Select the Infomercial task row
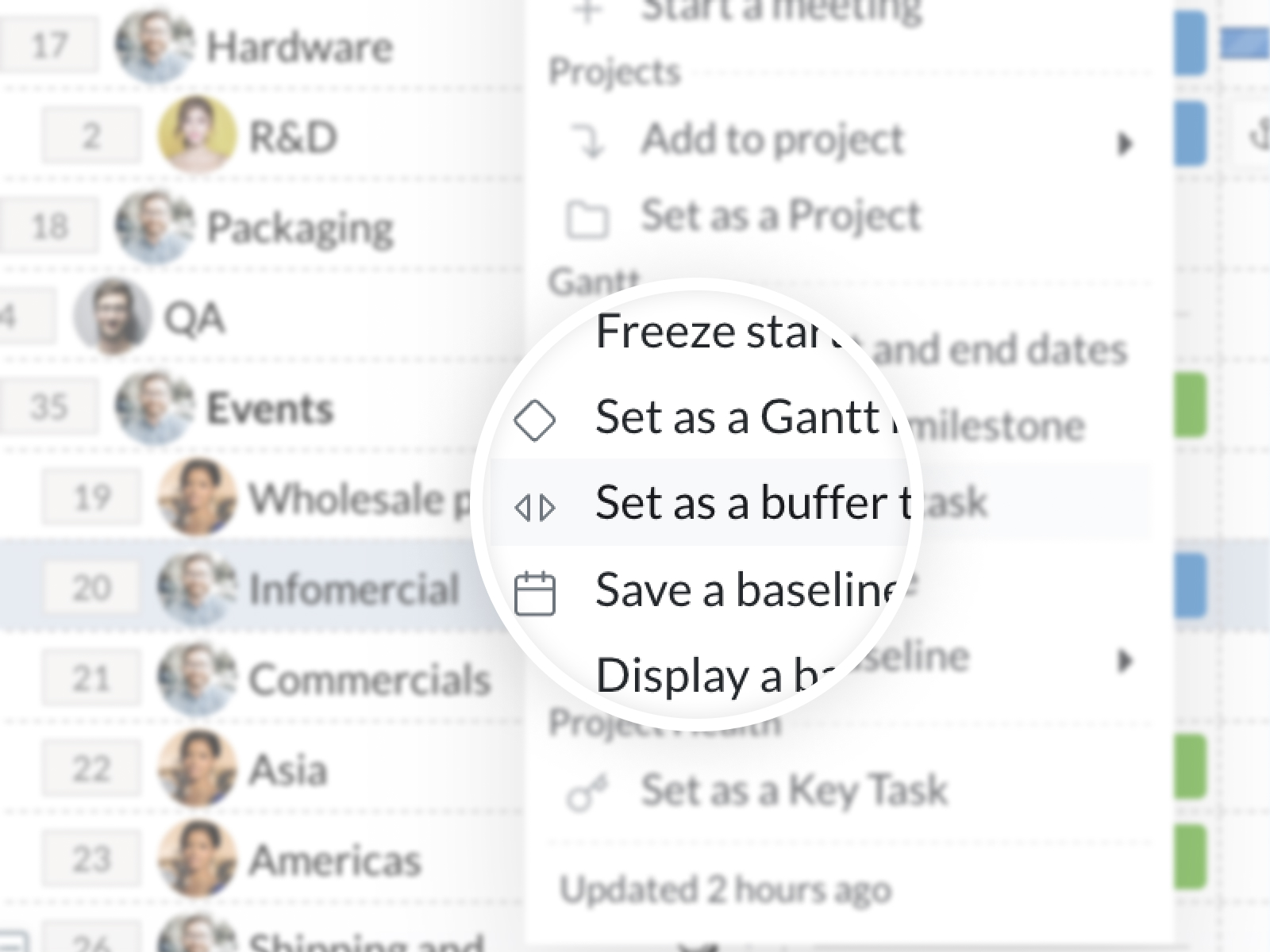The width and height of the screenshot is (1270, 952). 354,589
